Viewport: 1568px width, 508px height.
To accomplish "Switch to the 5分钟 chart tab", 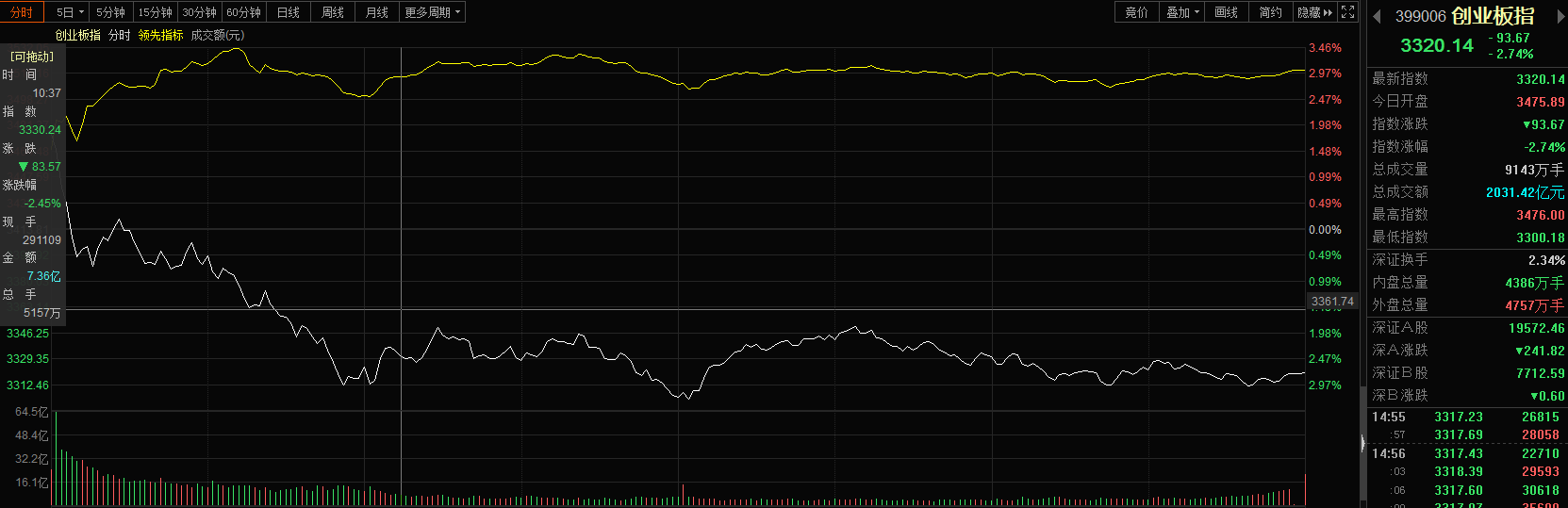I will pos(110,12).
